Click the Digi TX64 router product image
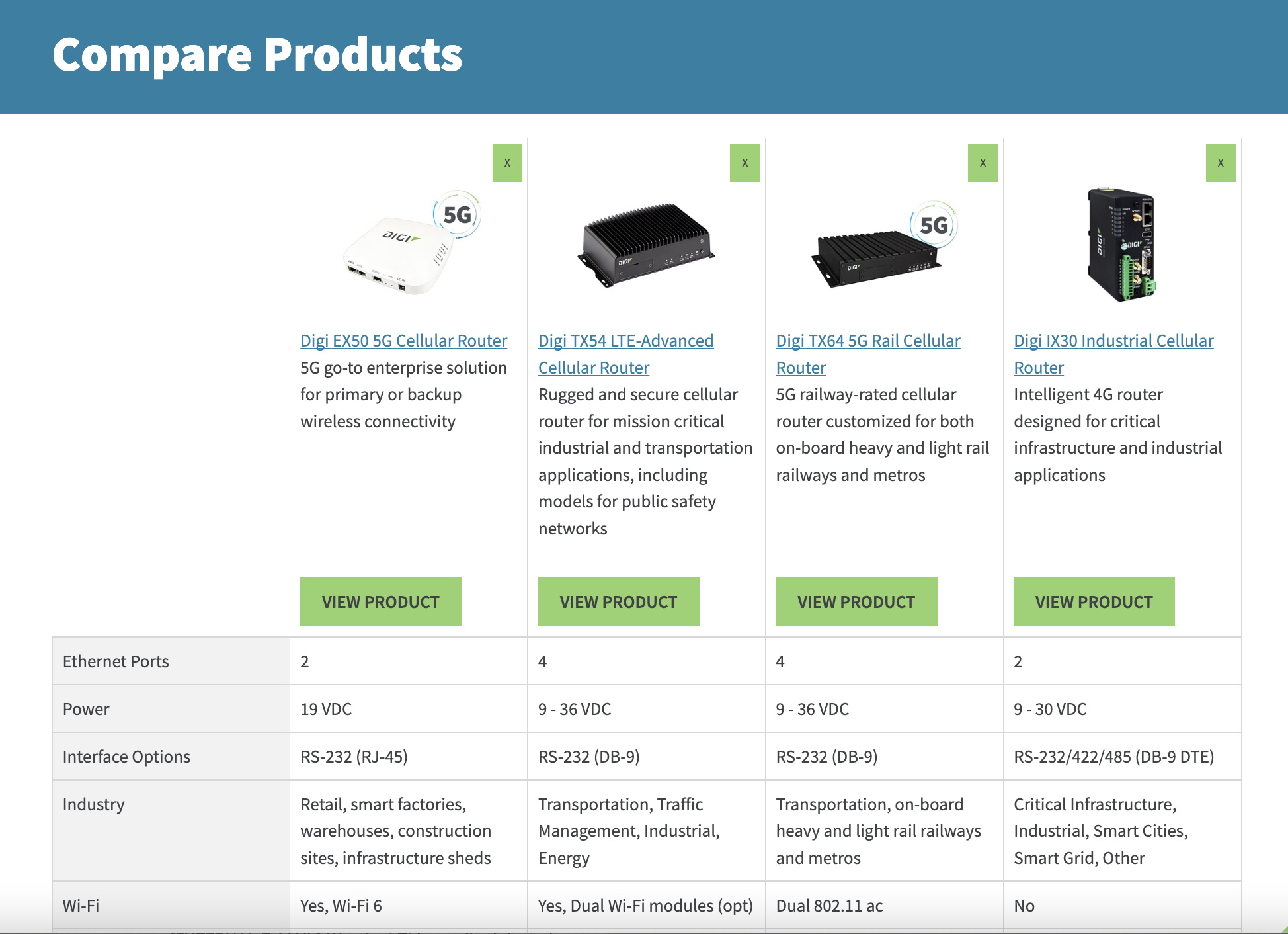 [x=884, y=245]
